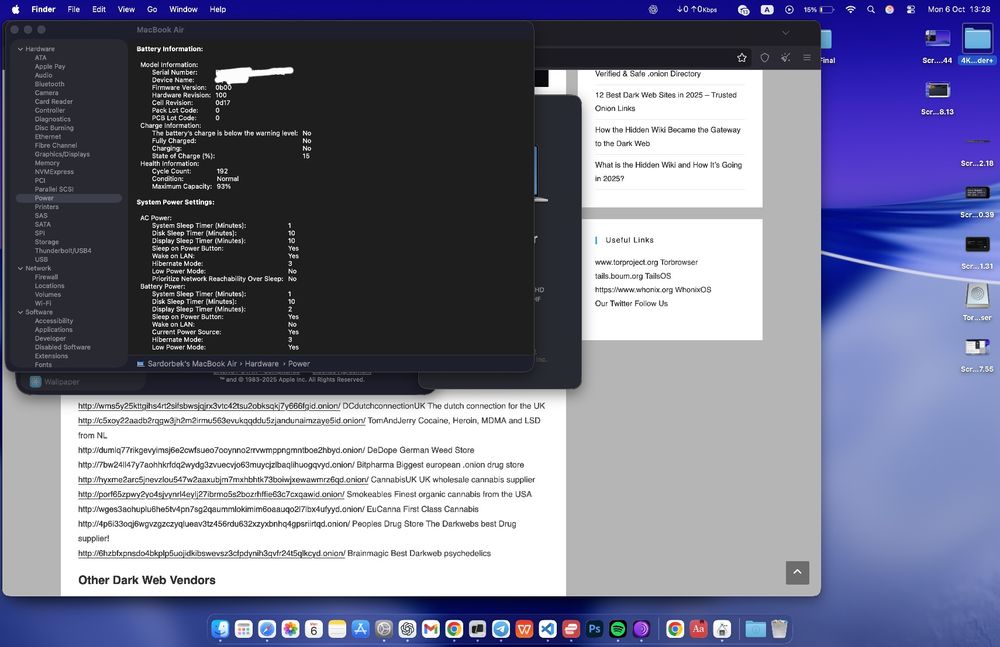Collapse the Software section chevron

click(x=20, y=313)
